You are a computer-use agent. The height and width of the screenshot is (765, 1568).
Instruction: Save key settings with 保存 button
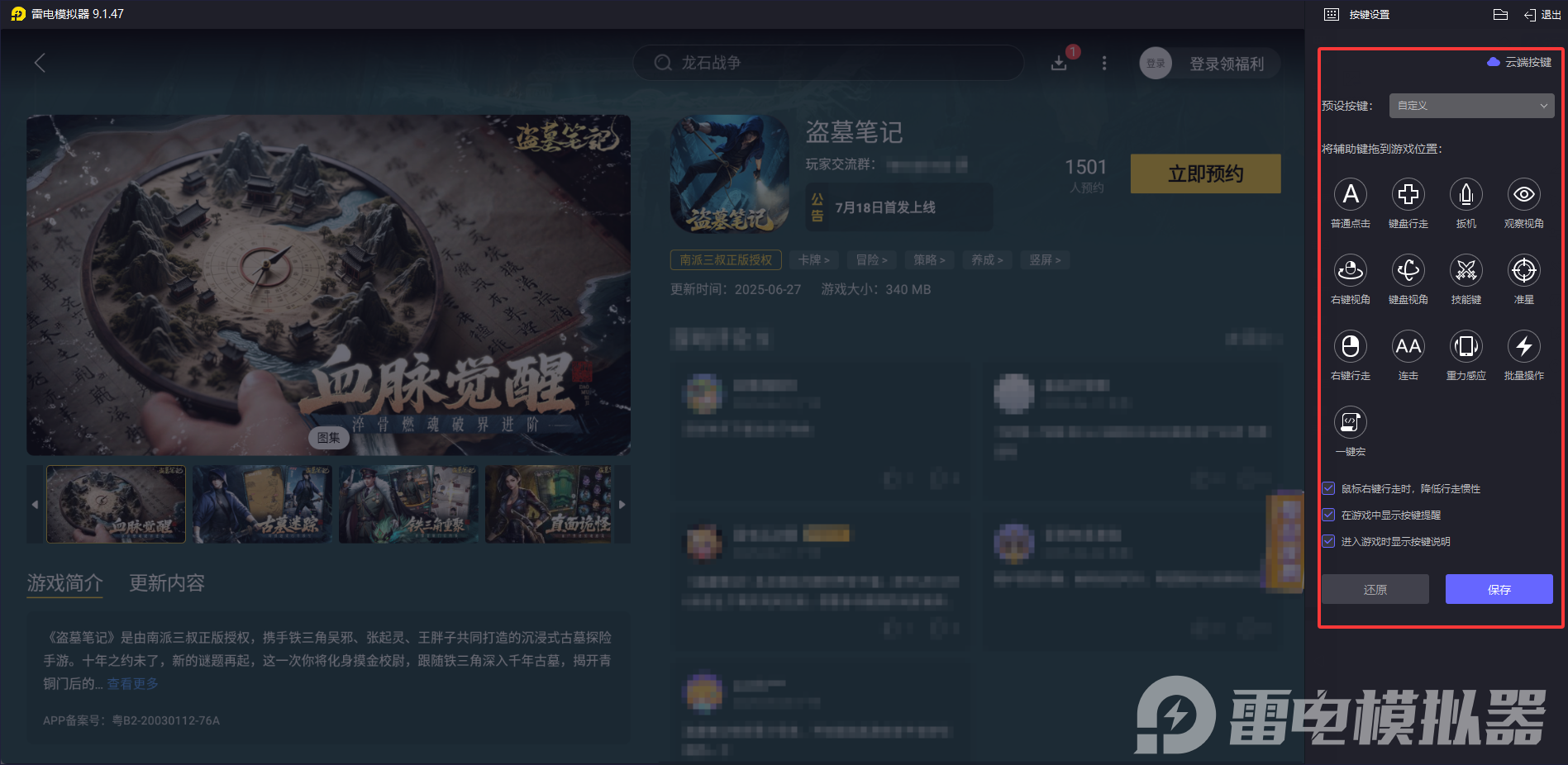point(1499,589)
